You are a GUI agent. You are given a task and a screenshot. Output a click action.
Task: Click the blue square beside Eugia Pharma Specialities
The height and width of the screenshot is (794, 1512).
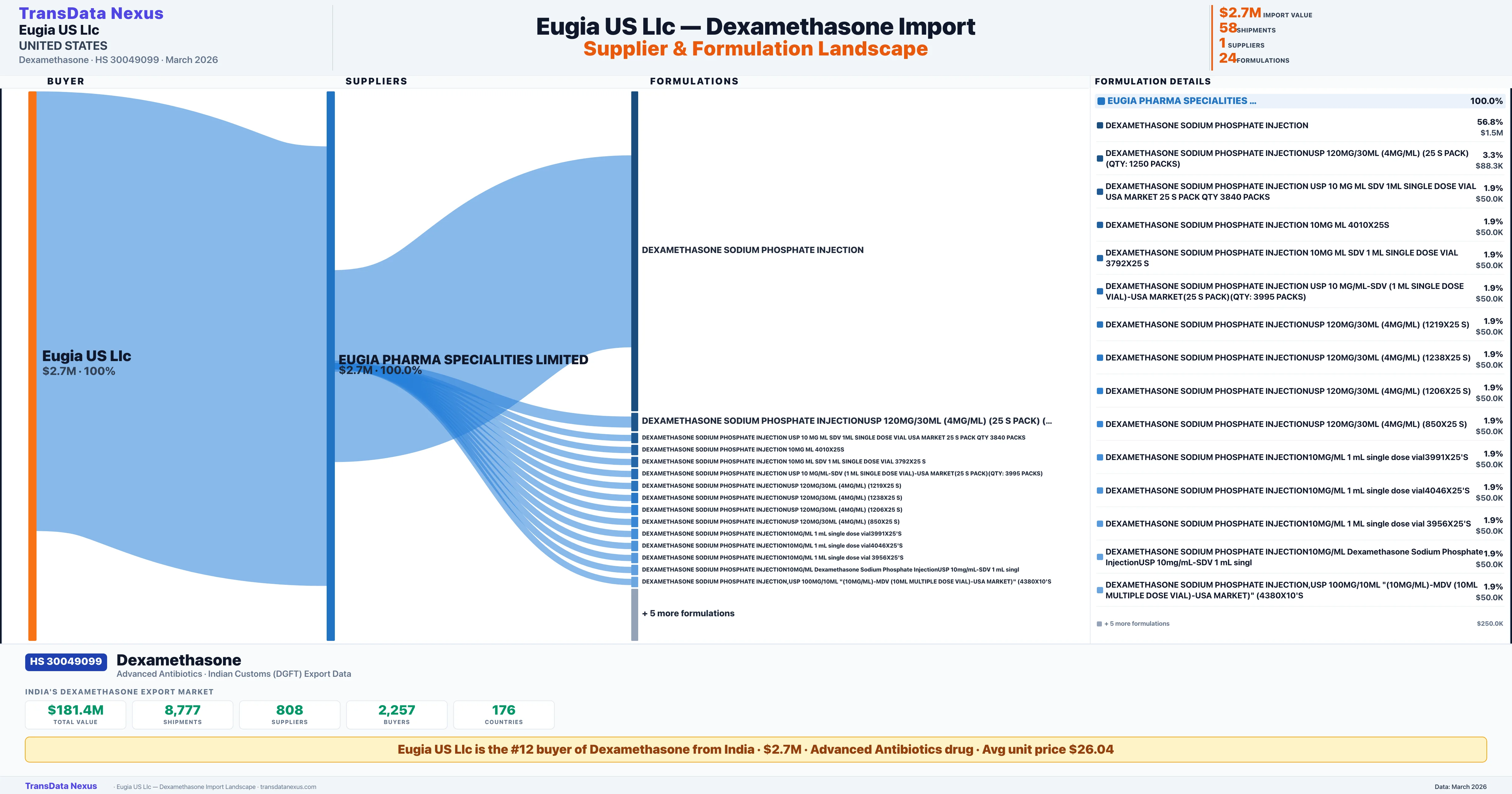(x=1101, y=101)
